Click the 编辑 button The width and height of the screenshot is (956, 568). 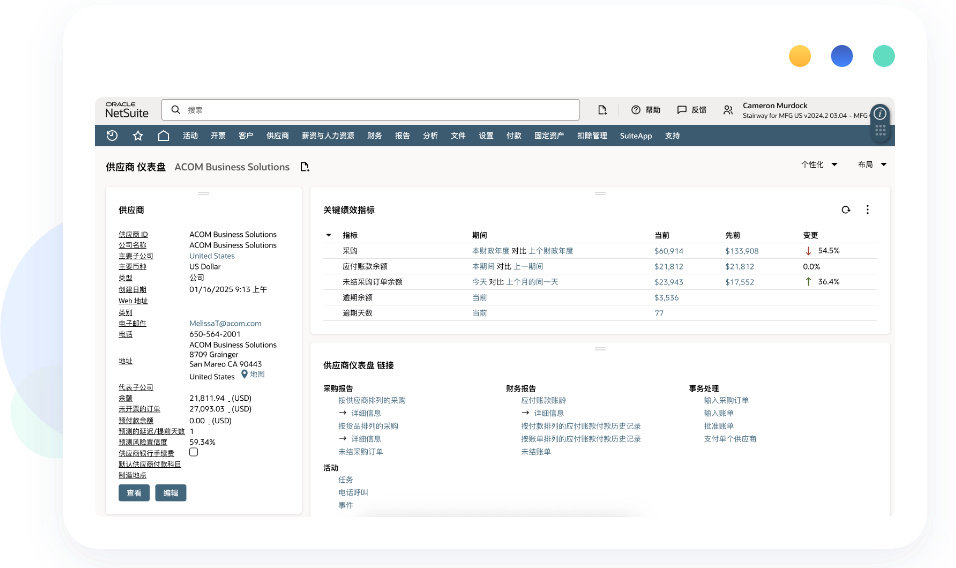point(170,492)
